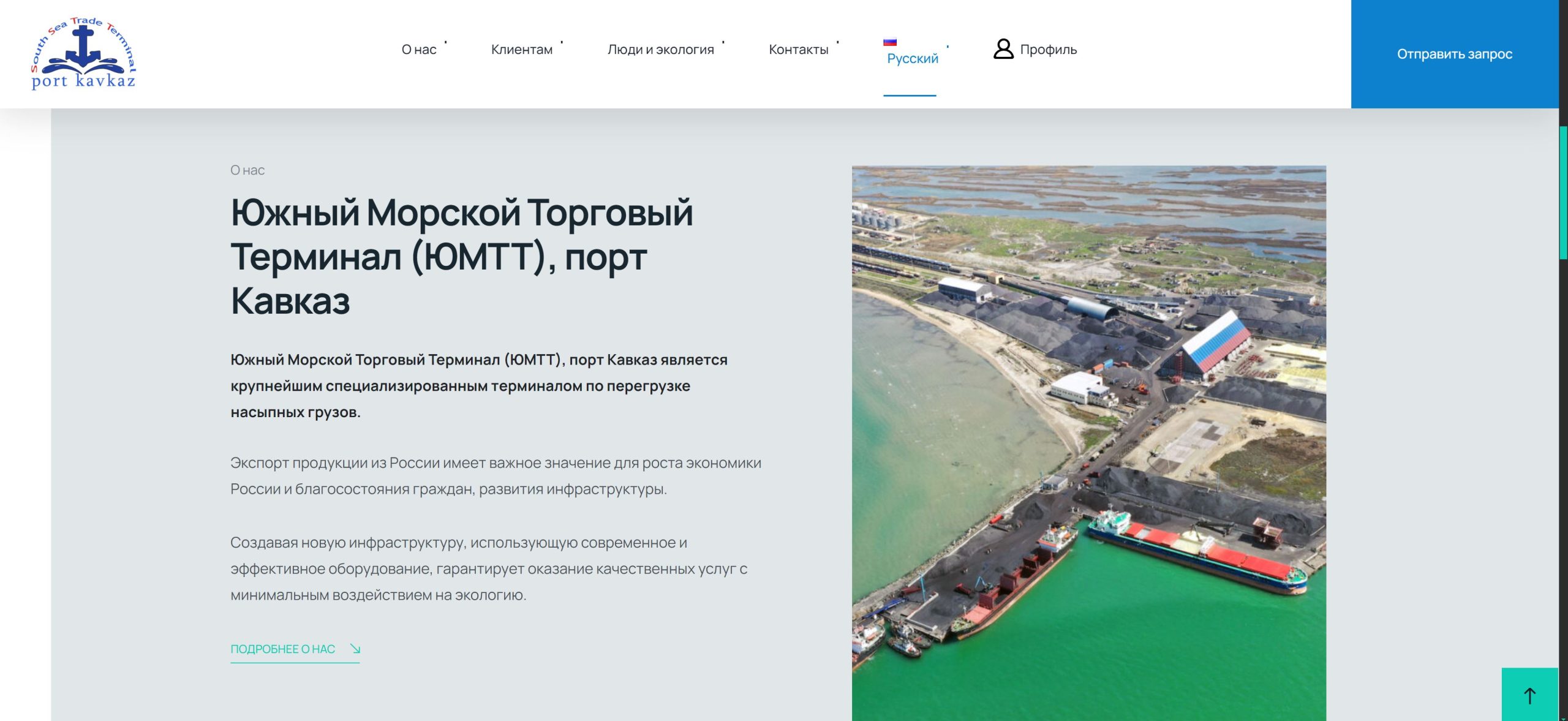Expand the Русский language dropdown

(912, 58)
